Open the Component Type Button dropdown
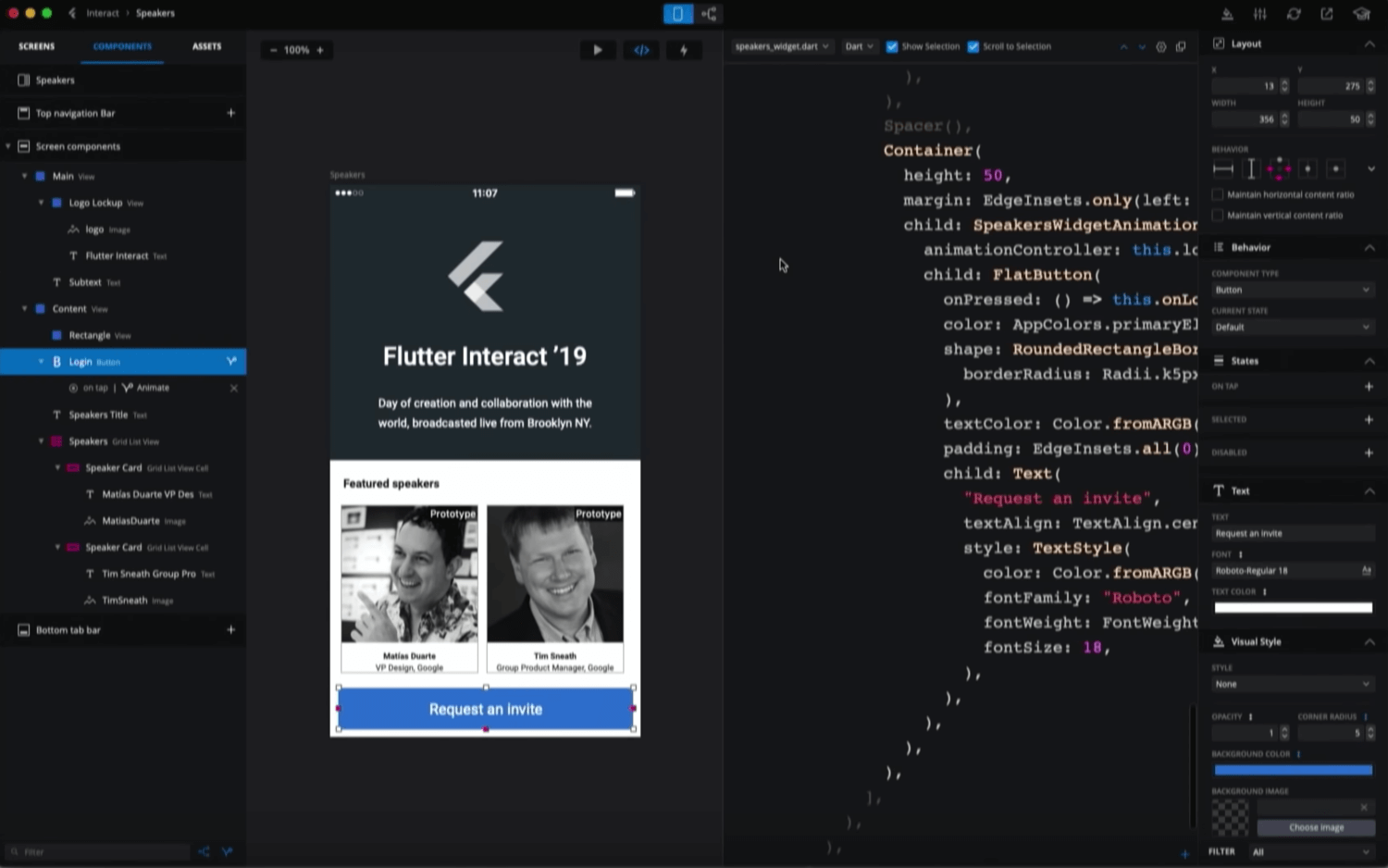This screenshot has height=868, width=1388. click(1292, 290)
